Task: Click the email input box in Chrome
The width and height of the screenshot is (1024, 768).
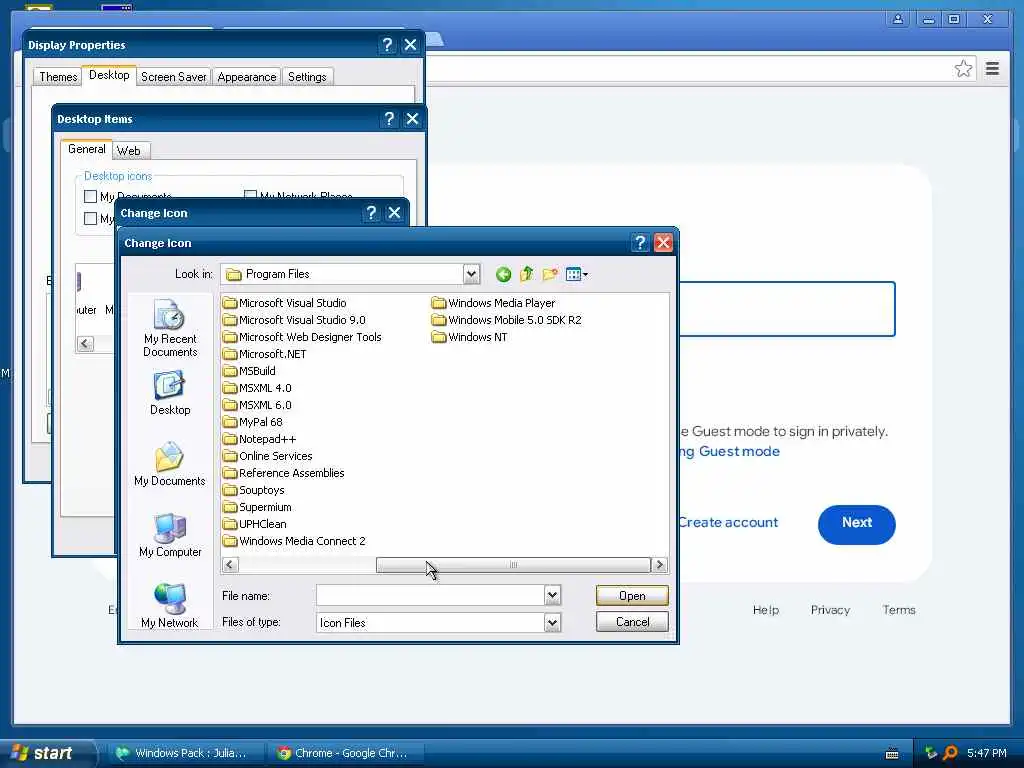Action: pyautogui.click(x=786, y=309)
